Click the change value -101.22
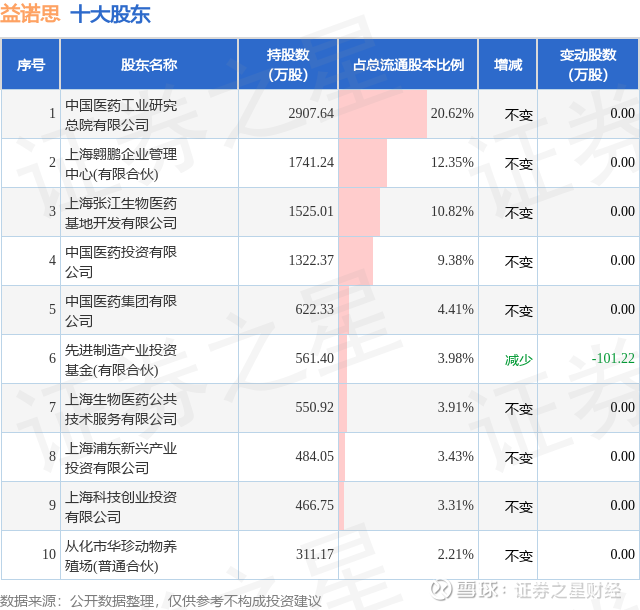 [613, 358]
